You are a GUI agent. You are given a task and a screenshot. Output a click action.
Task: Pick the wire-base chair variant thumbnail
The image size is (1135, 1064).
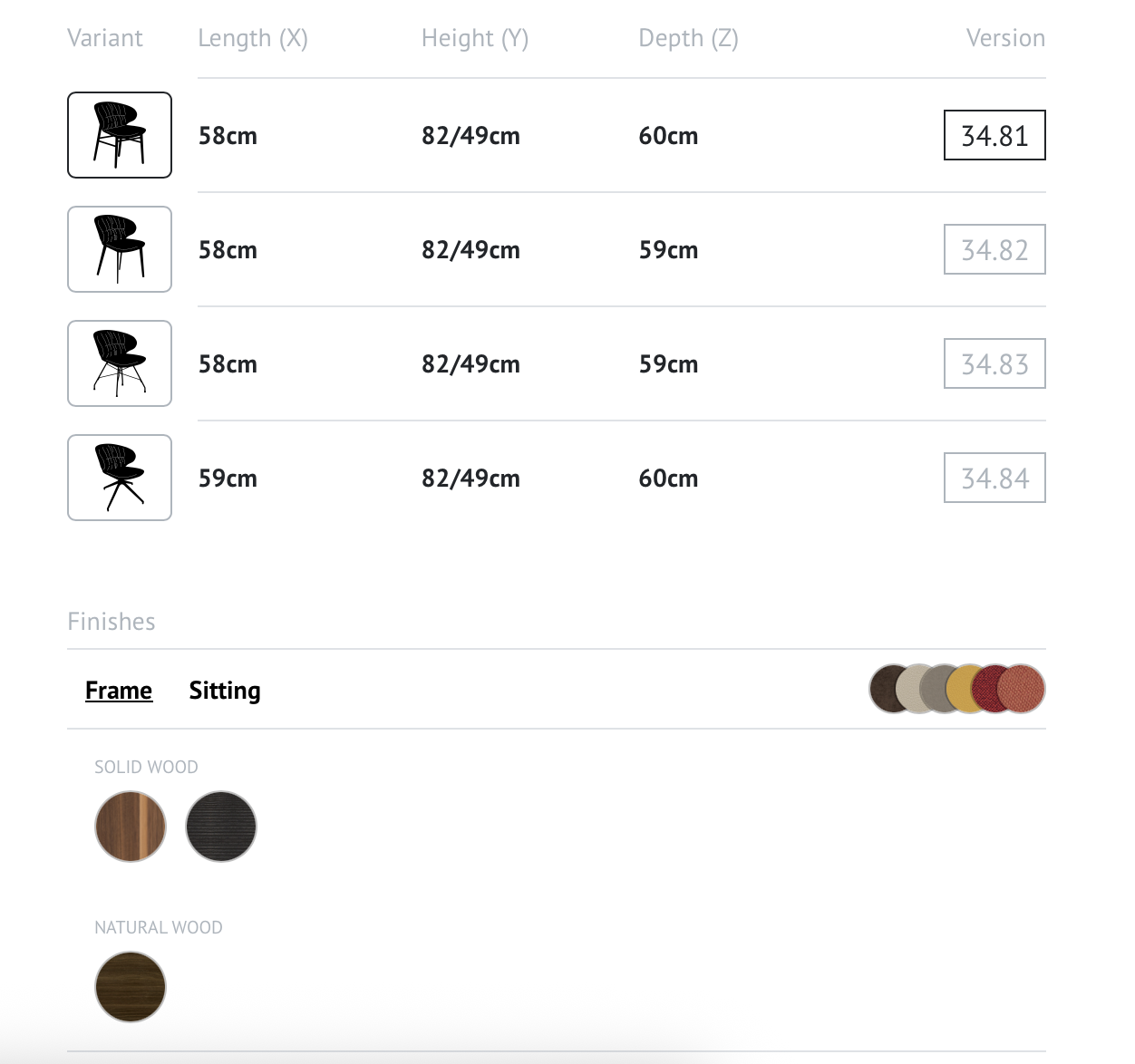[x=120, y=363]
